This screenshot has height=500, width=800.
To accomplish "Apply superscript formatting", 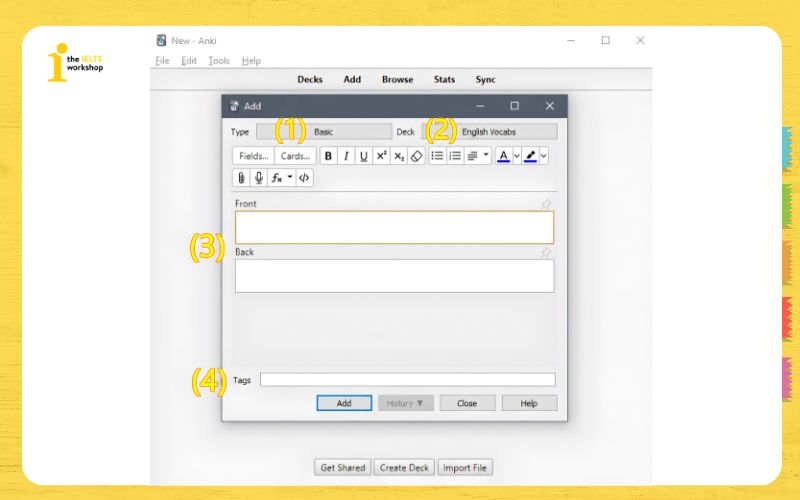I will click(x=381, y=156).
